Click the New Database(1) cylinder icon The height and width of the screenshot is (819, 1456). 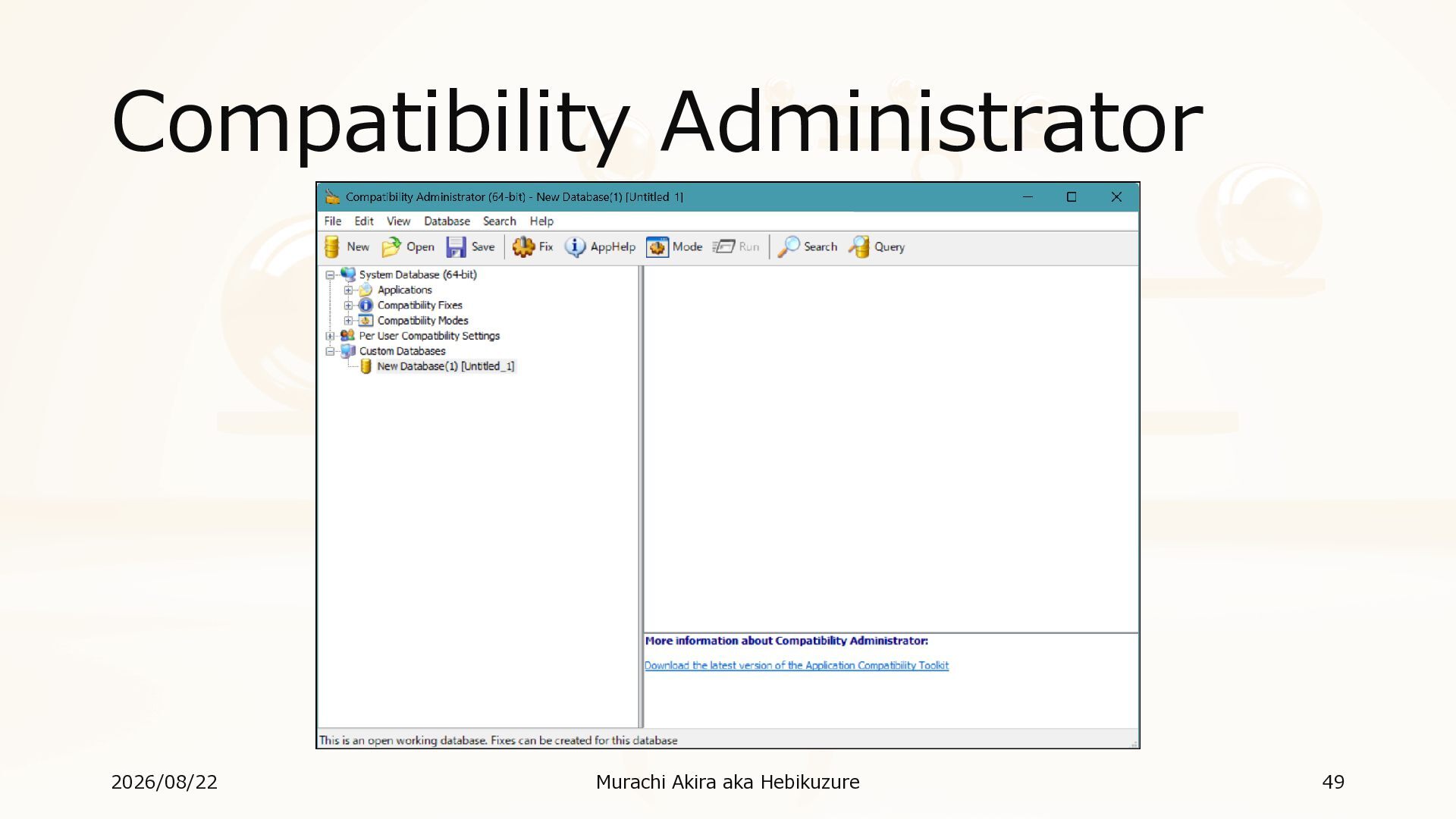pyautogui.click(x=366, y=366)
